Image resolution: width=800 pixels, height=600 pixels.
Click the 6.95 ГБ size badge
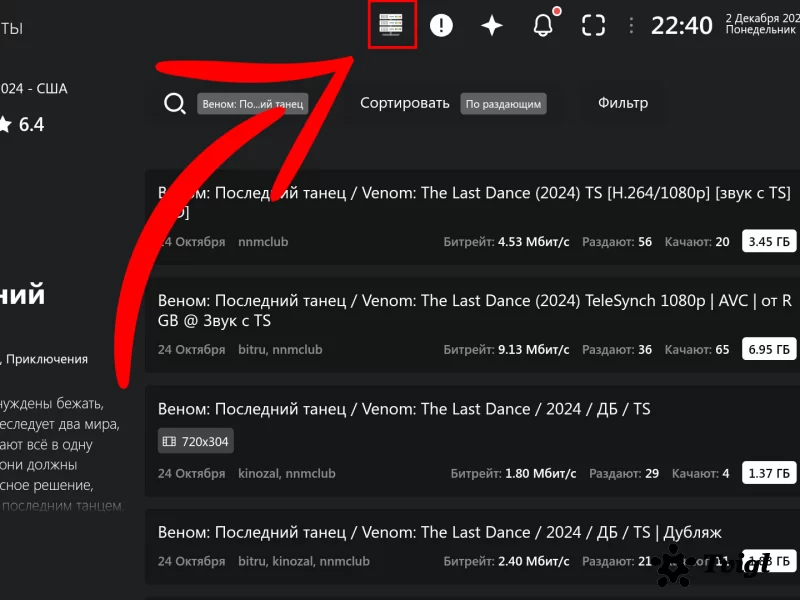[x=769, y=350]
